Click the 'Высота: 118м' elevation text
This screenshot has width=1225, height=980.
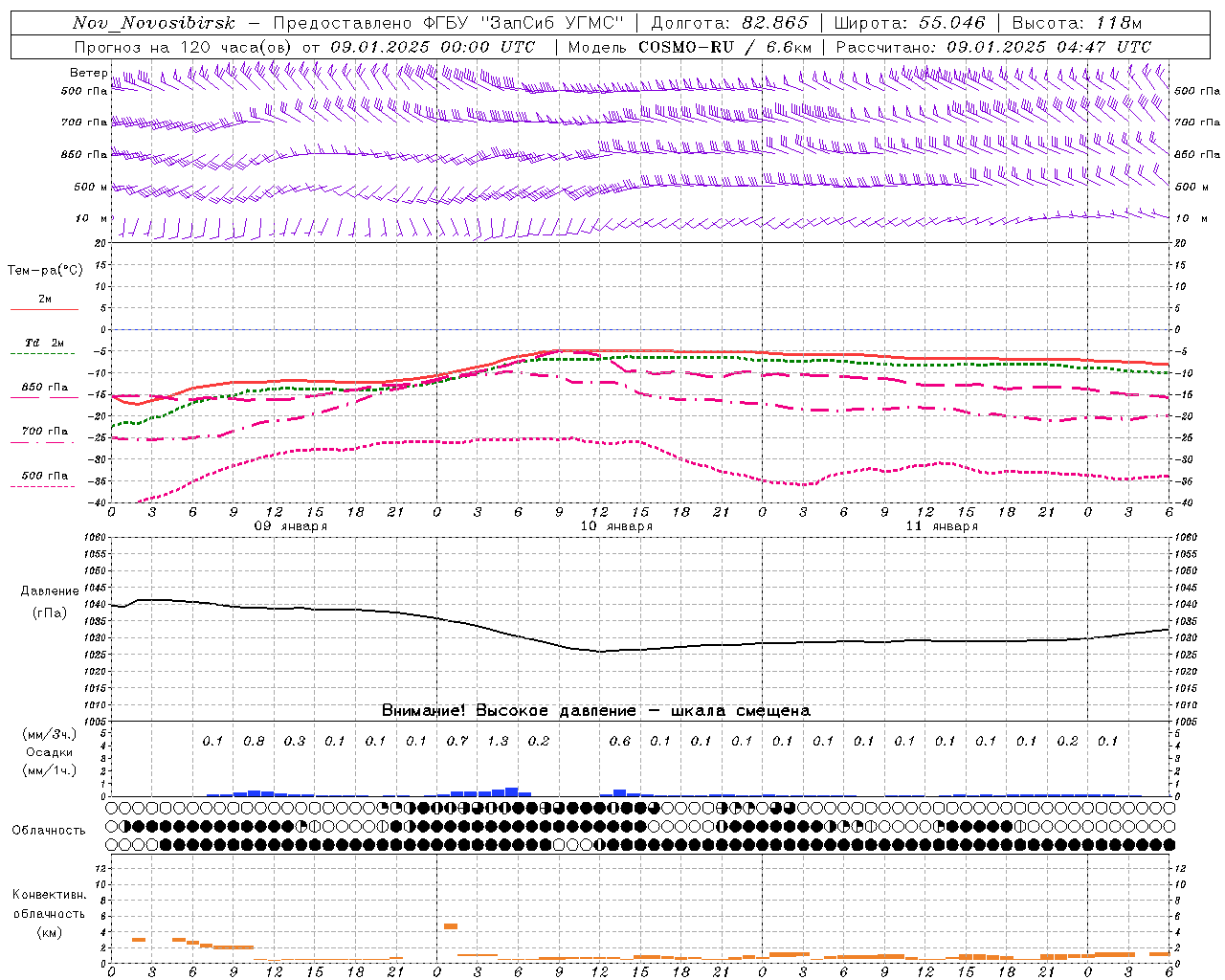1077,24
